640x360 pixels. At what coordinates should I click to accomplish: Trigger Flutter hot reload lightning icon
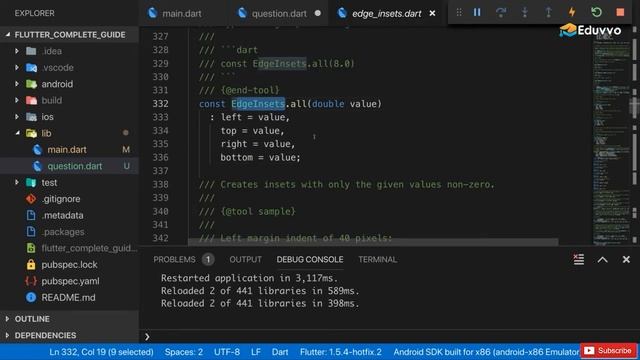click(572, 12)
